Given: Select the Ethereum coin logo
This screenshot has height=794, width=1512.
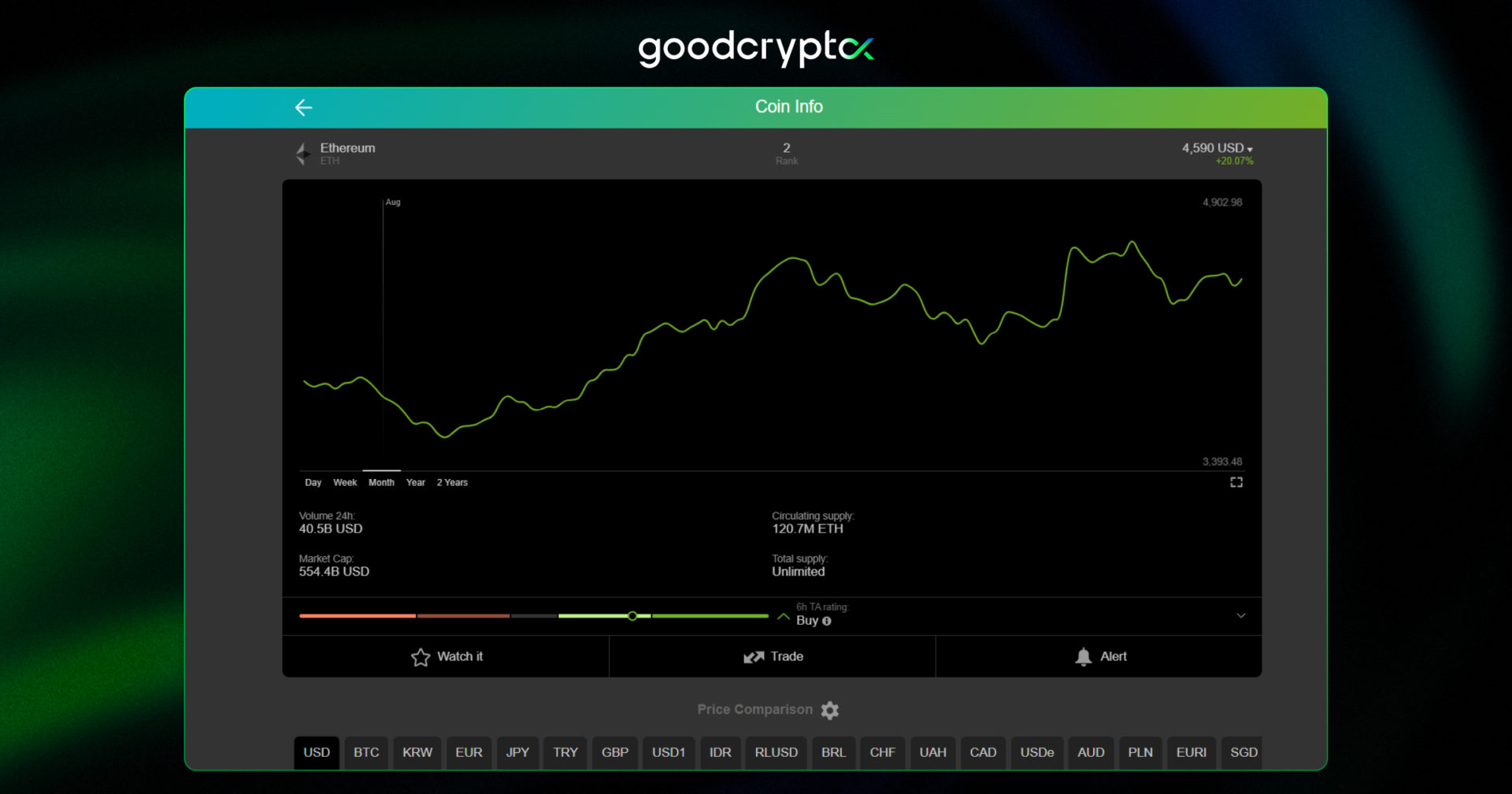Looking at the screenshot, I should pos(302,153).
